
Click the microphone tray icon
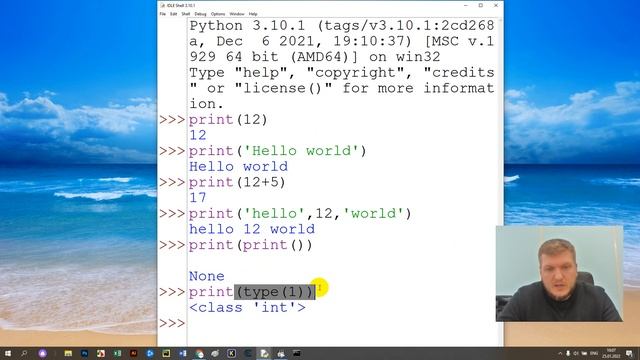568,353
